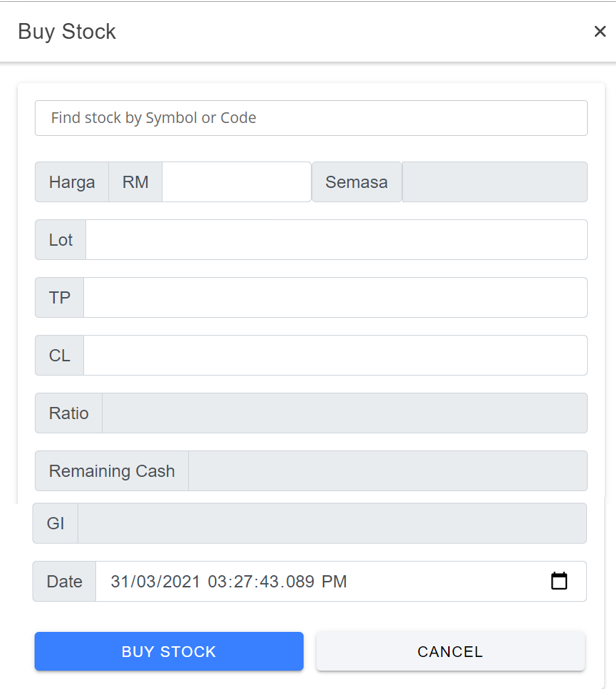
Task: Open the calendar date picker icon
Action: [559, 581]
